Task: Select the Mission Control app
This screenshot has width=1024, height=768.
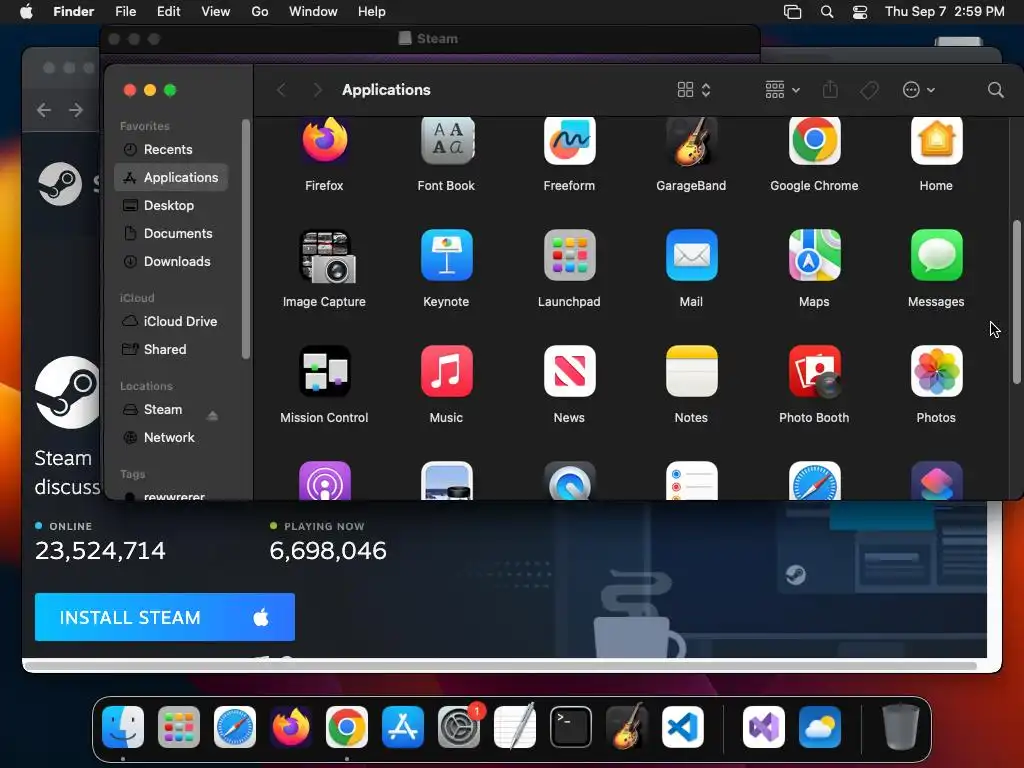Action: coord(325,371)
